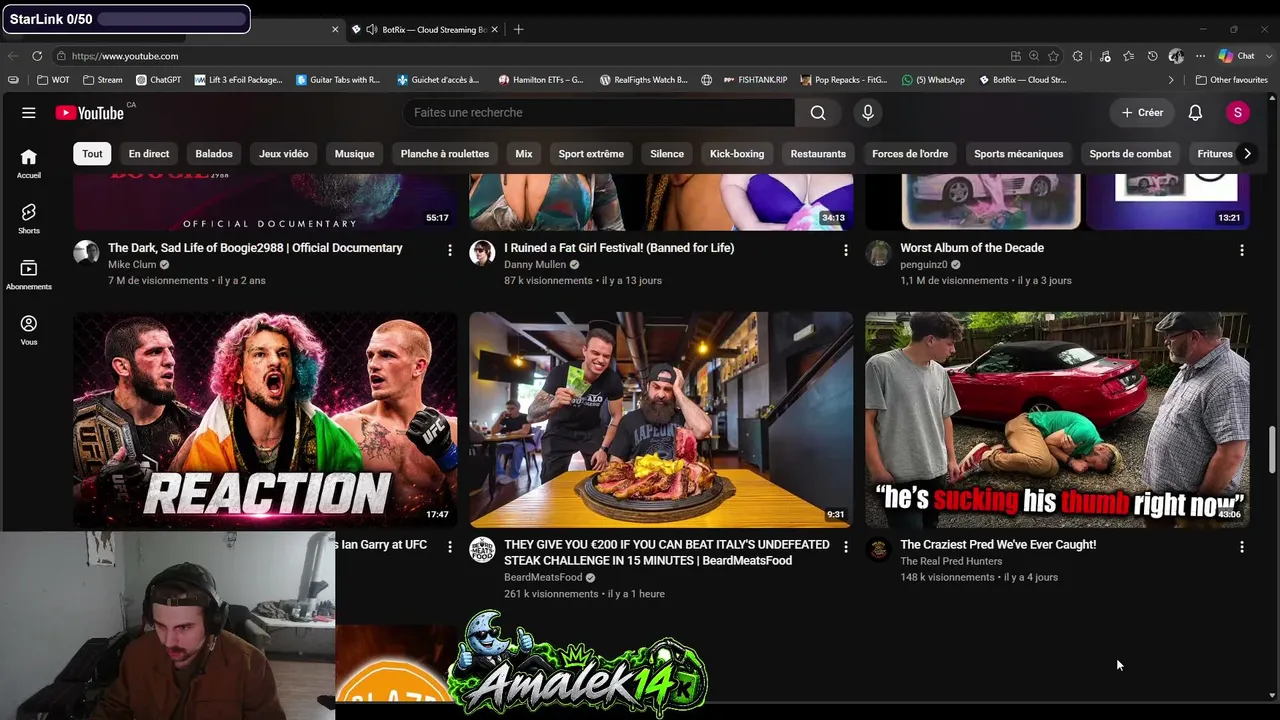1280x720 pixels.
Task: Open the Mike Clum channel avatar
Action: tap(86, 252)
